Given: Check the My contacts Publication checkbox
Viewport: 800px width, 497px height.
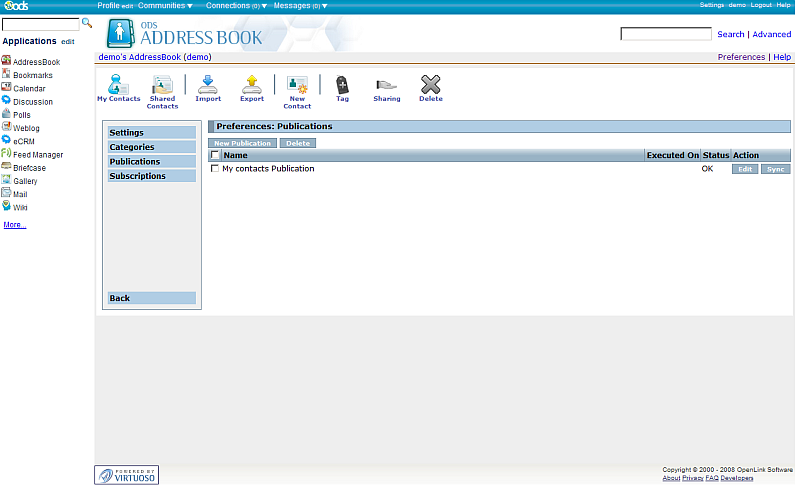Looking at the screenshot, I should point(215,169).
